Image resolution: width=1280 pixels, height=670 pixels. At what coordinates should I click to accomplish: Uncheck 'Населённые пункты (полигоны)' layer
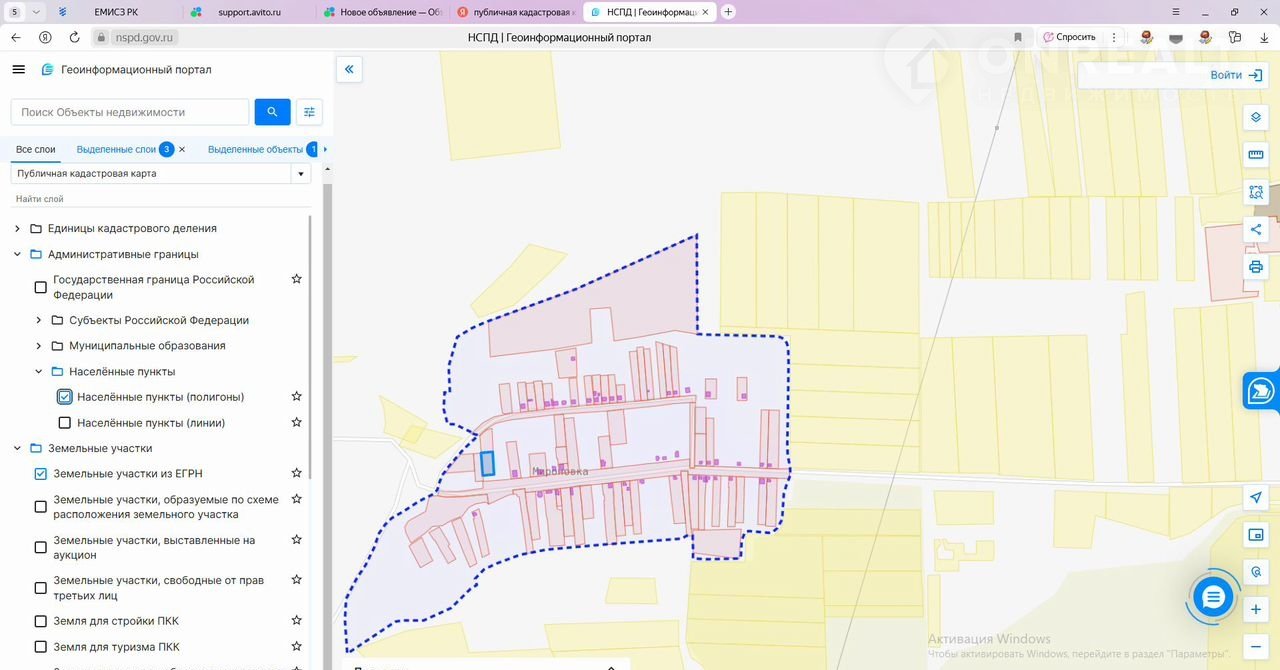65,397
